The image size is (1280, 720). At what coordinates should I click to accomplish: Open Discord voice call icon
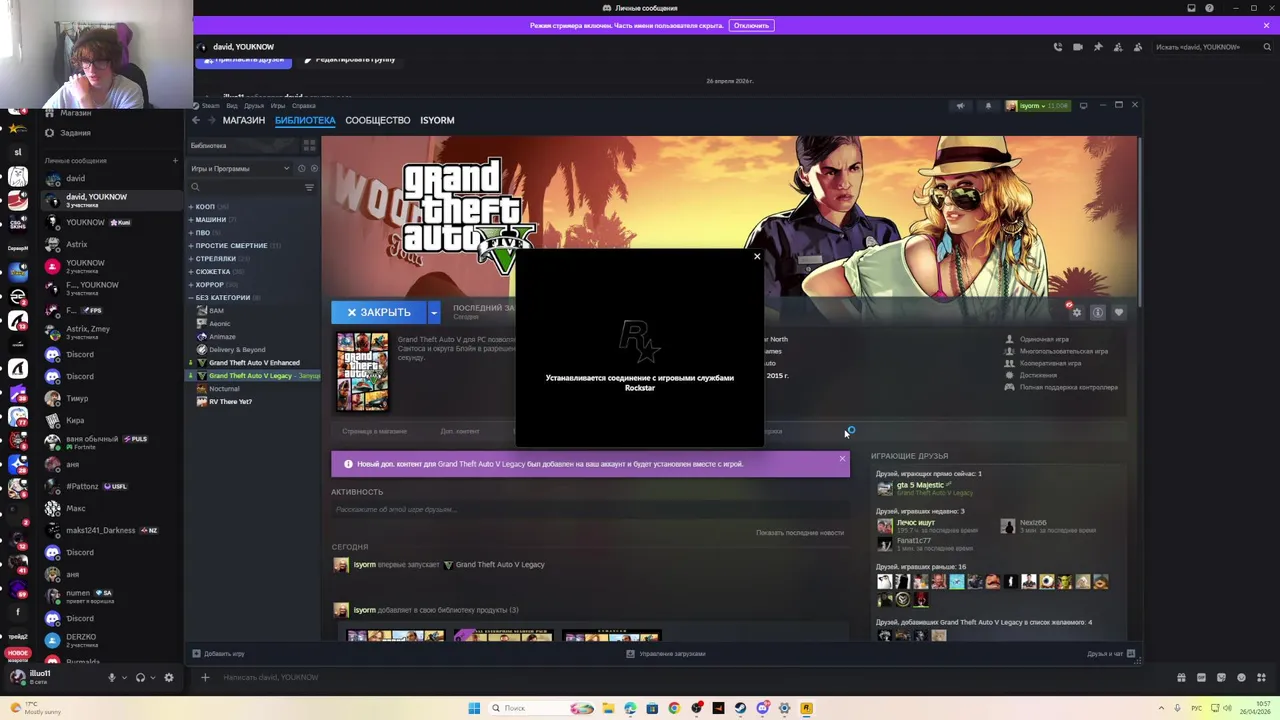tap(1058, 47)
